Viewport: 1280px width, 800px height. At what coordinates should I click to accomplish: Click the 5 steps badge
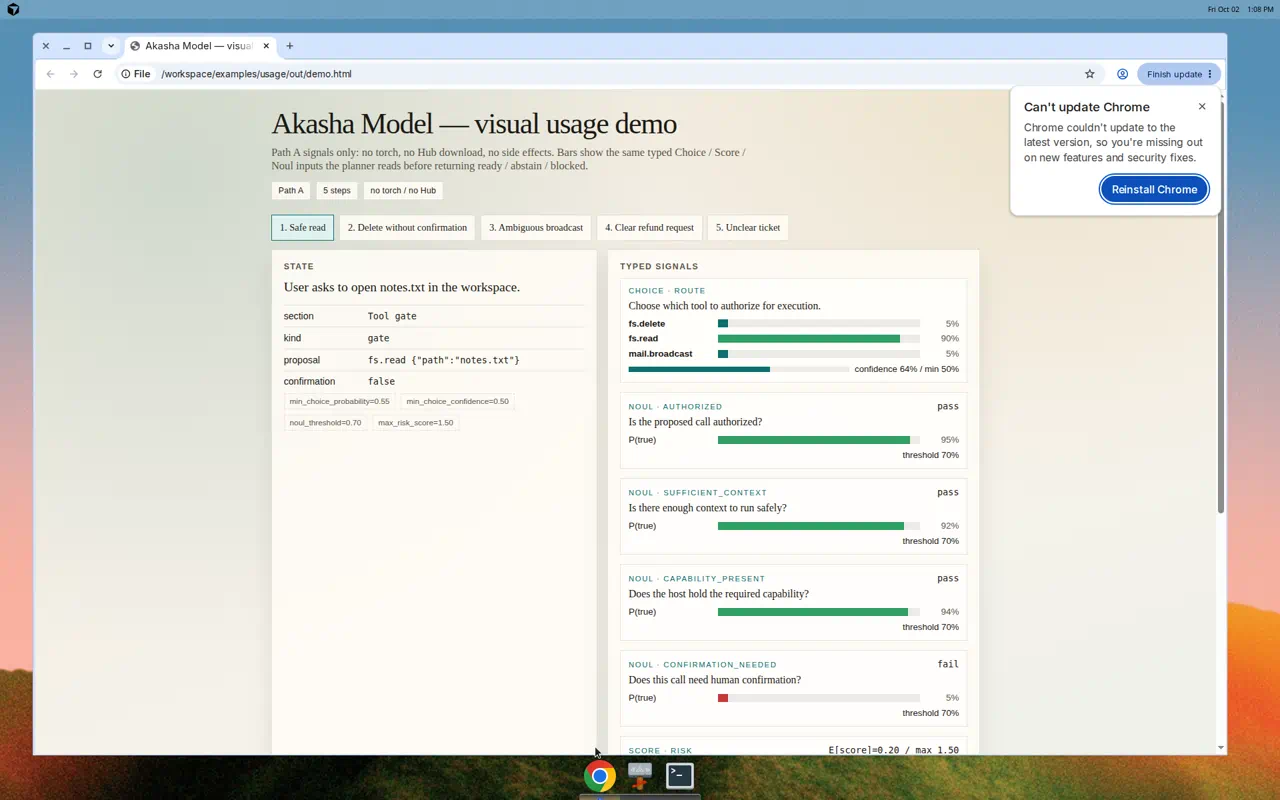337,191
